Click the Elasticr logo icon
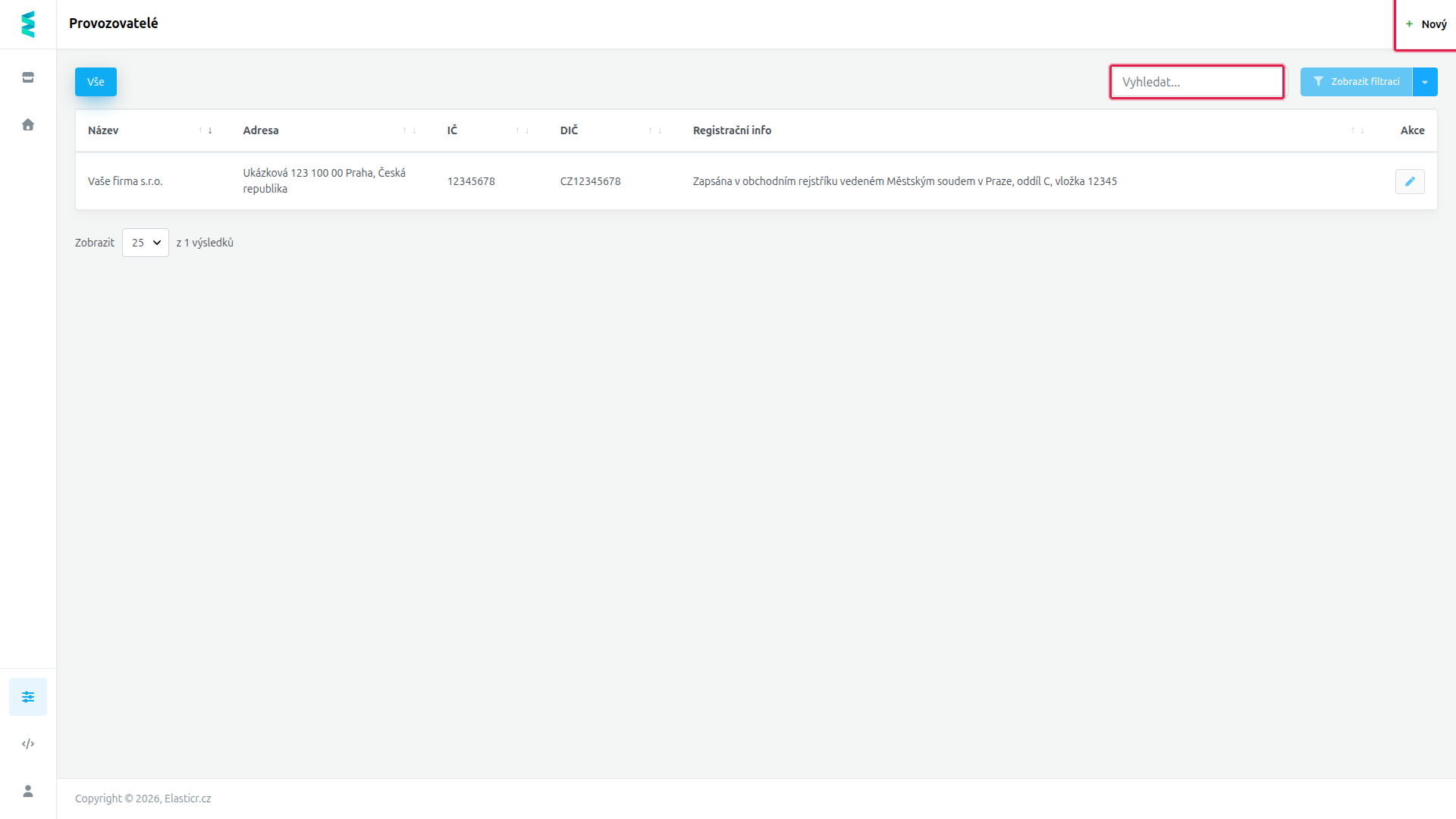1456x819 pixels. 28,24
